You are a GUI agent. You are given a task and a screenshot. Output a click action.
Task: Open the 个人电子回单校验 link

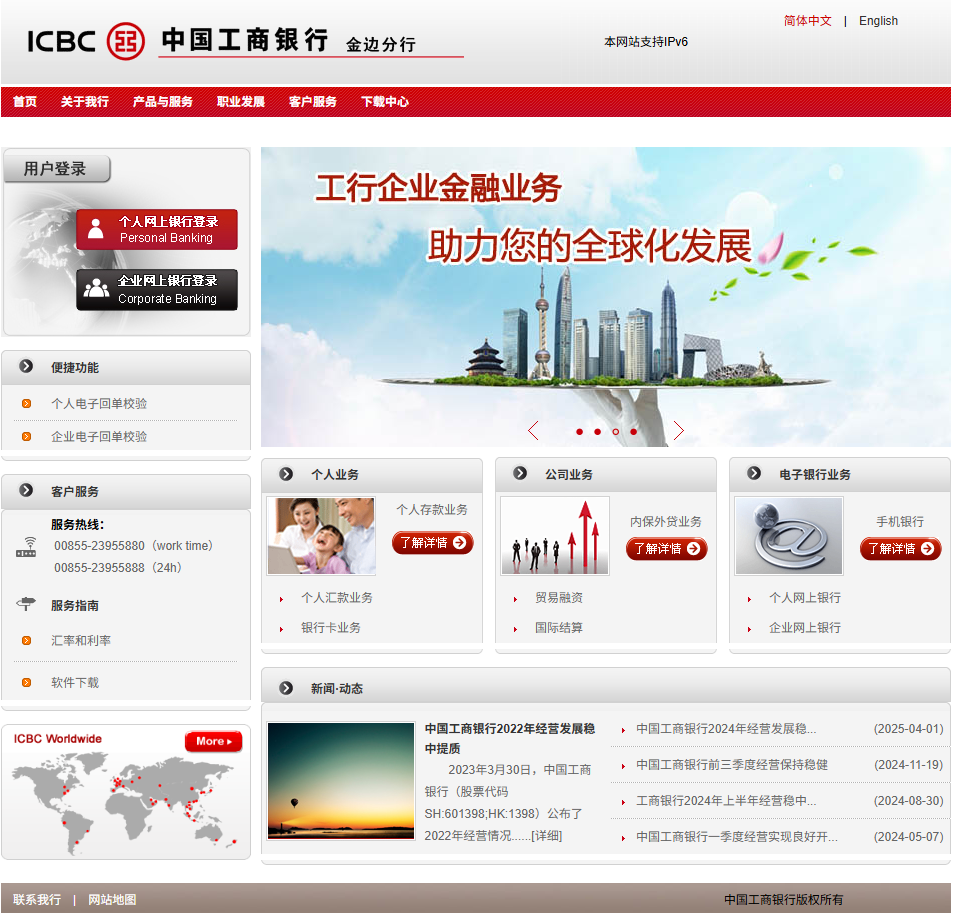point(99,404)
